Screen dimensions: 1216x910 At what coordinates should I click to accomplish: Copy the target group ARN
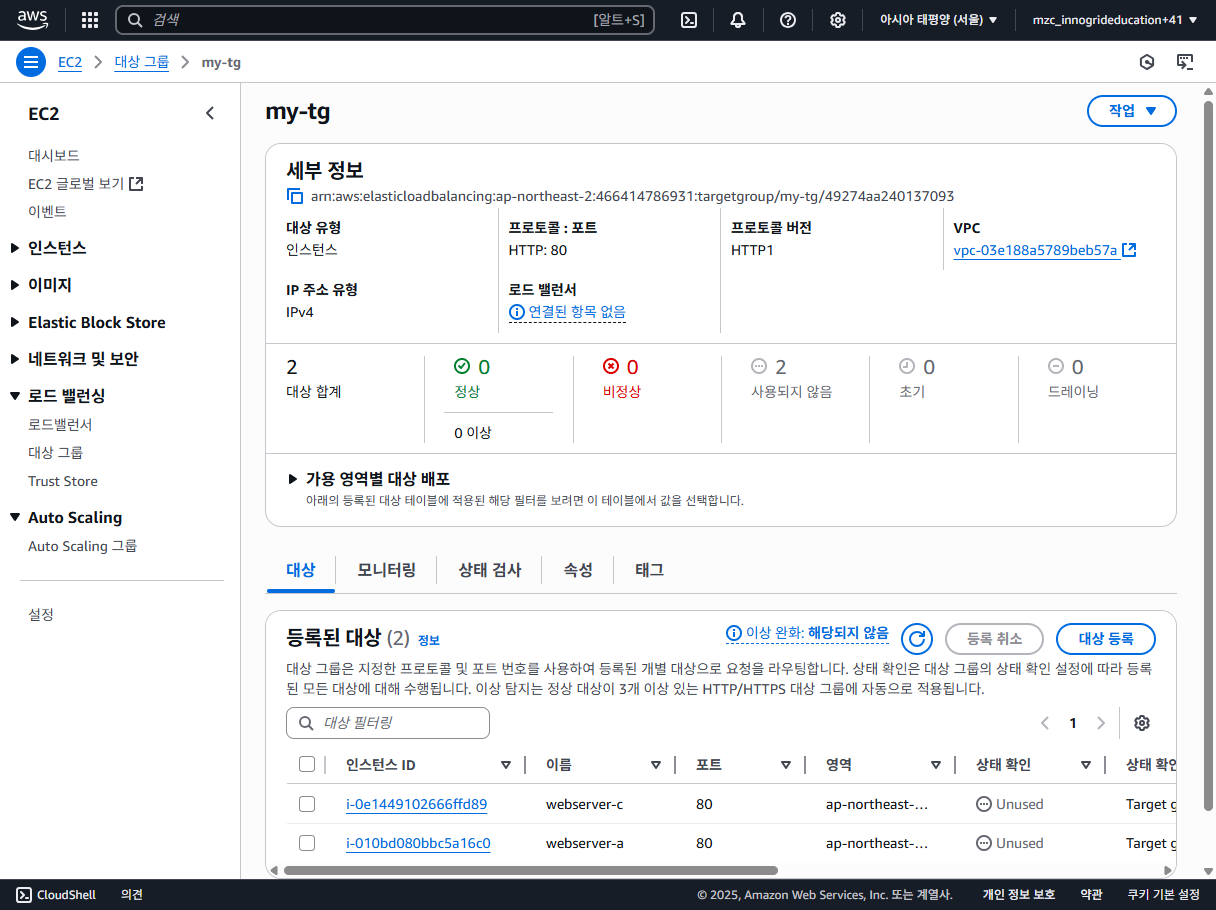pos(295,196)
